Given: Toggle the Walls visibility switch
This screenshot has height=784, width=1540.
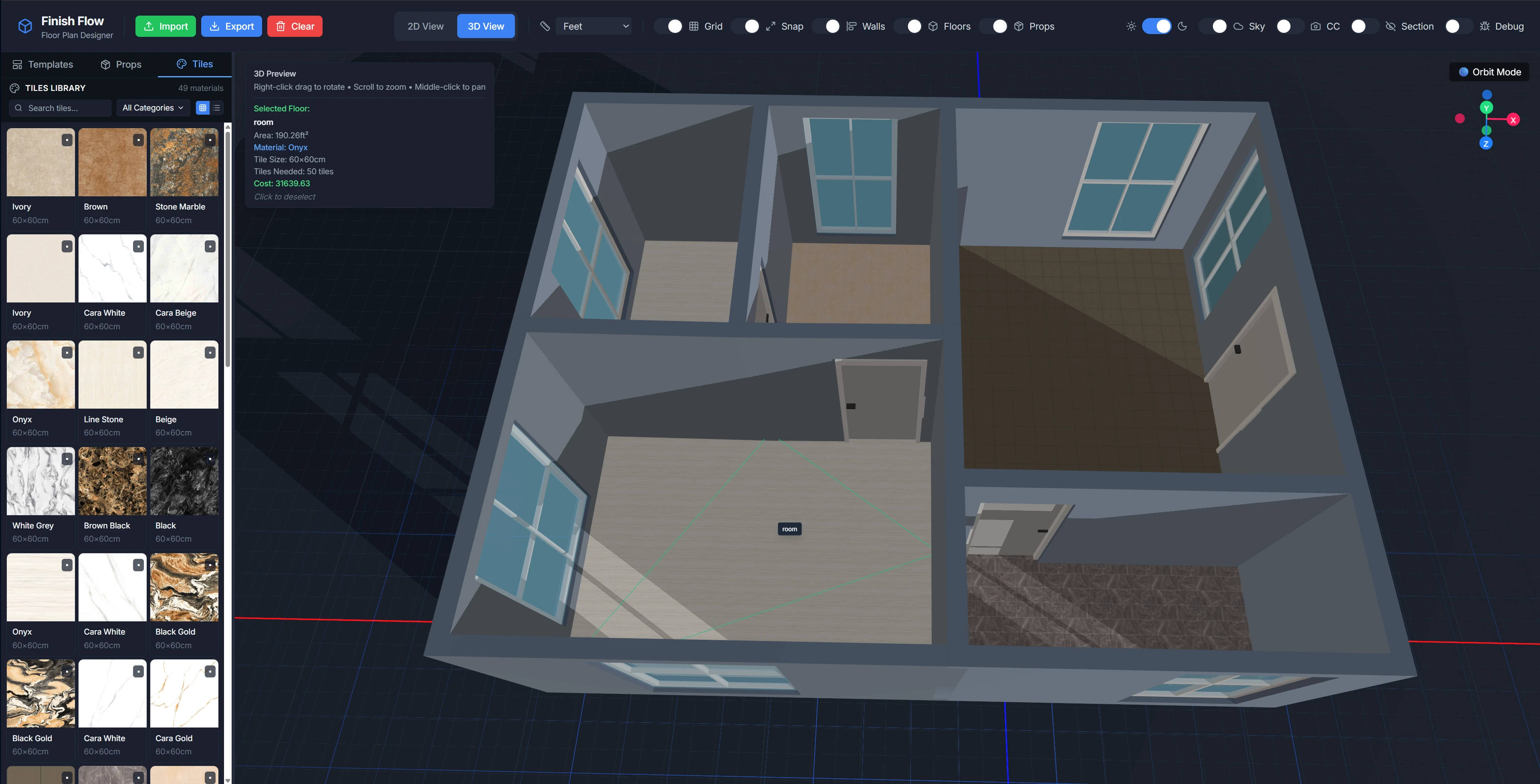Looking at the screenshot, I should (x=826, y=26).
